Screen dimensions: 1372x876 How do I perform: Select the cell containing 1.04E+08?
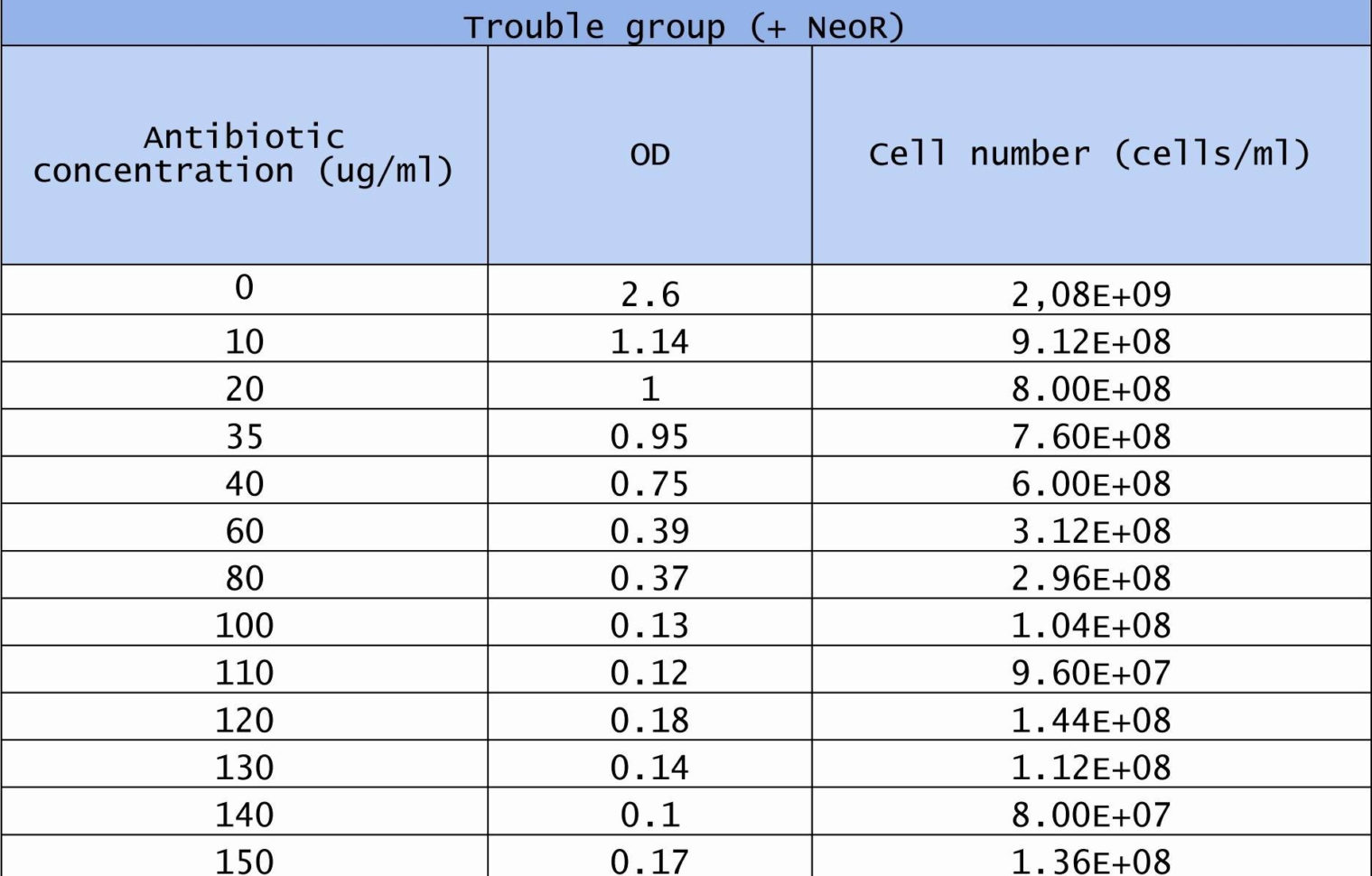1090,625
